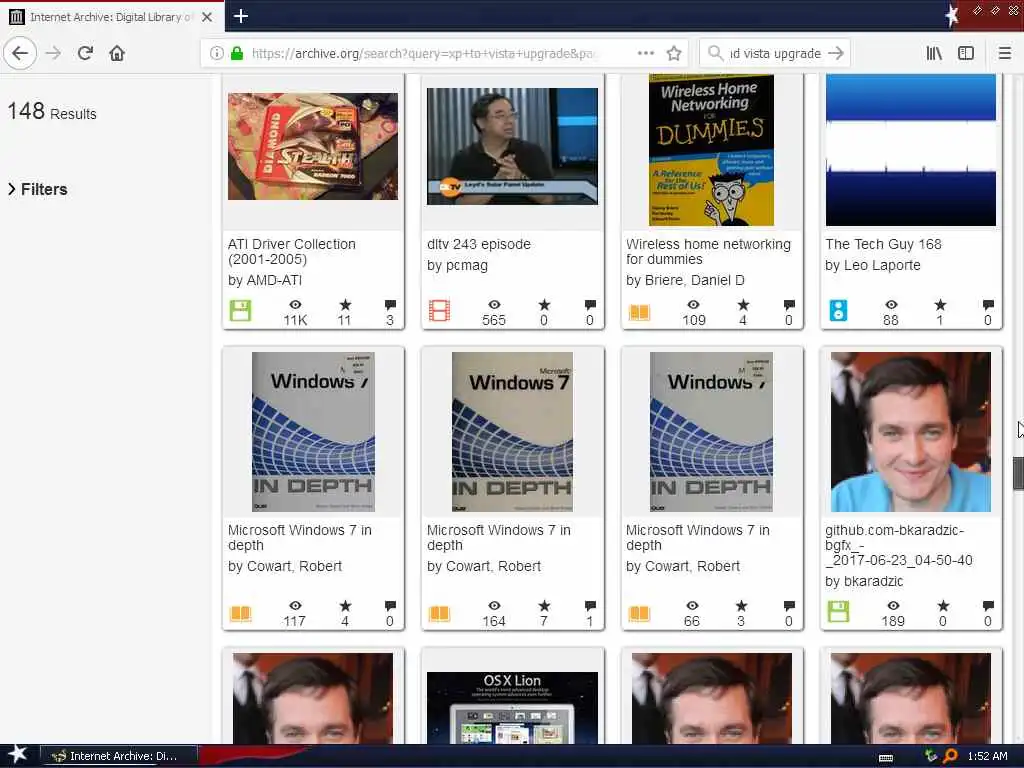This screenshot has width=1024, height=768.
Task: Select Internet Archive taskbar window button
Action: point(119,756)
